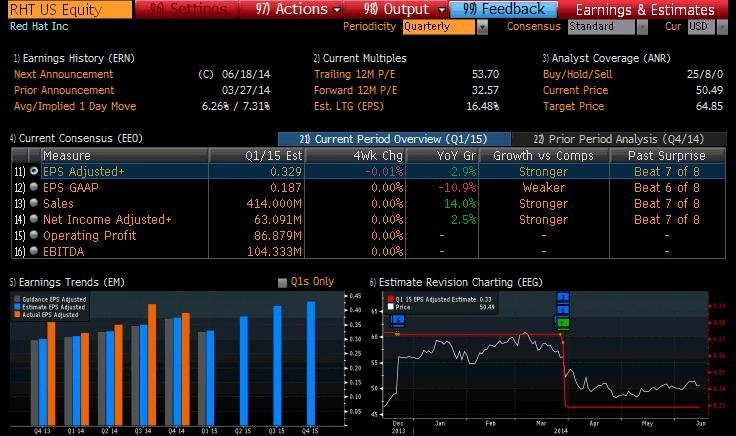This screenshot has height=436, width=736.
Task: Click the green event marker in revision chart
Action: [x=563, y=323]
